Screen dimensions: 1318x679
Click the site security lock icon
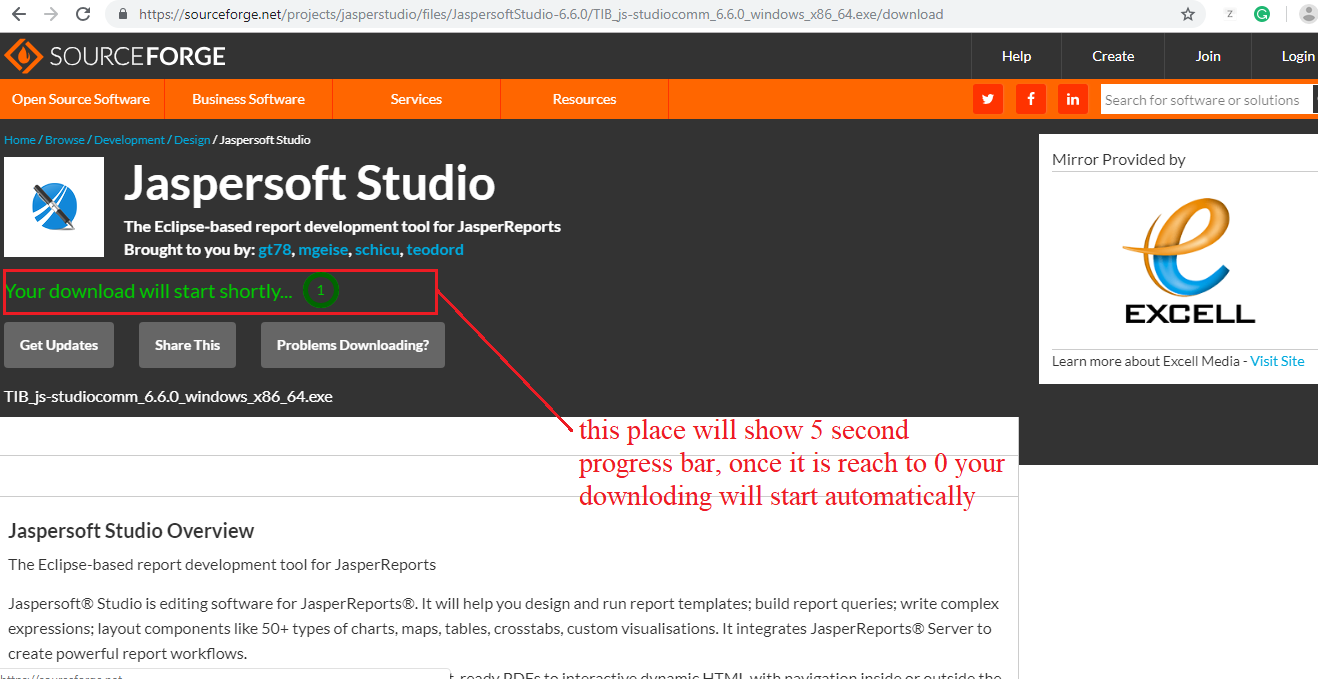[x=123, y=15]
